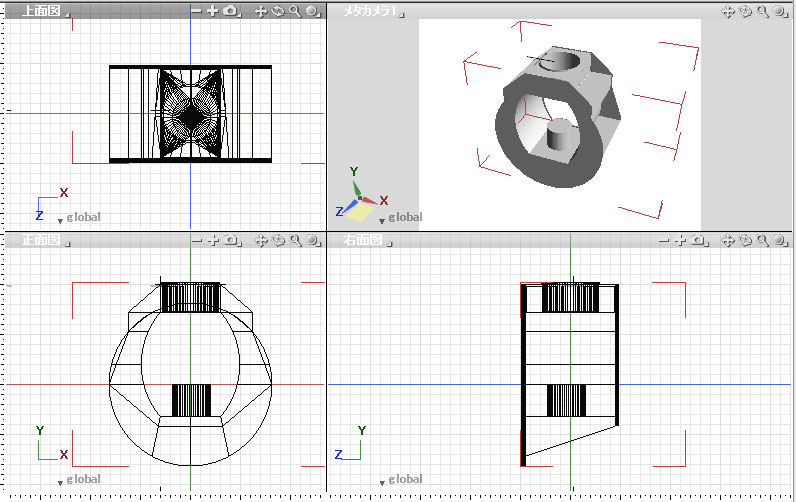Open the 上面図 view selector dropdown
Image resolution: width=796 pixels, height=502 pixels.
45,11
